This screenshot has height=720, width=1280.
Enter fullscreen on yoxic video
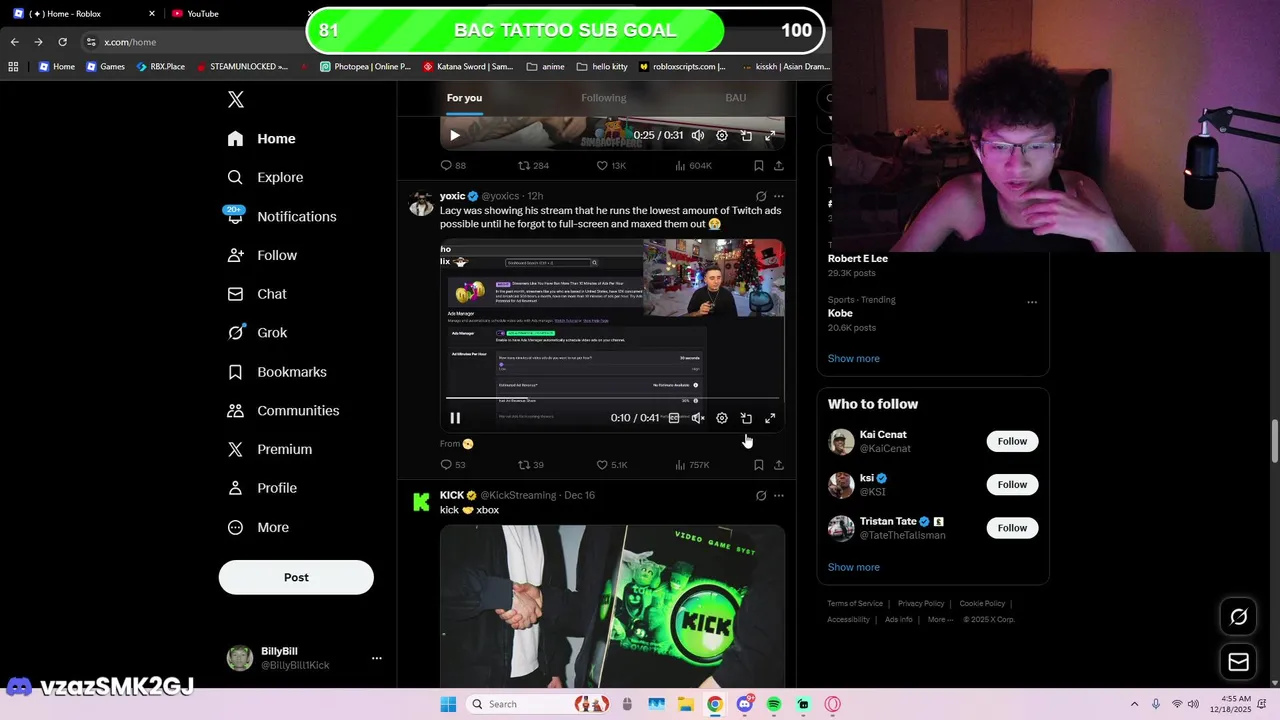[x=770, y=418]
